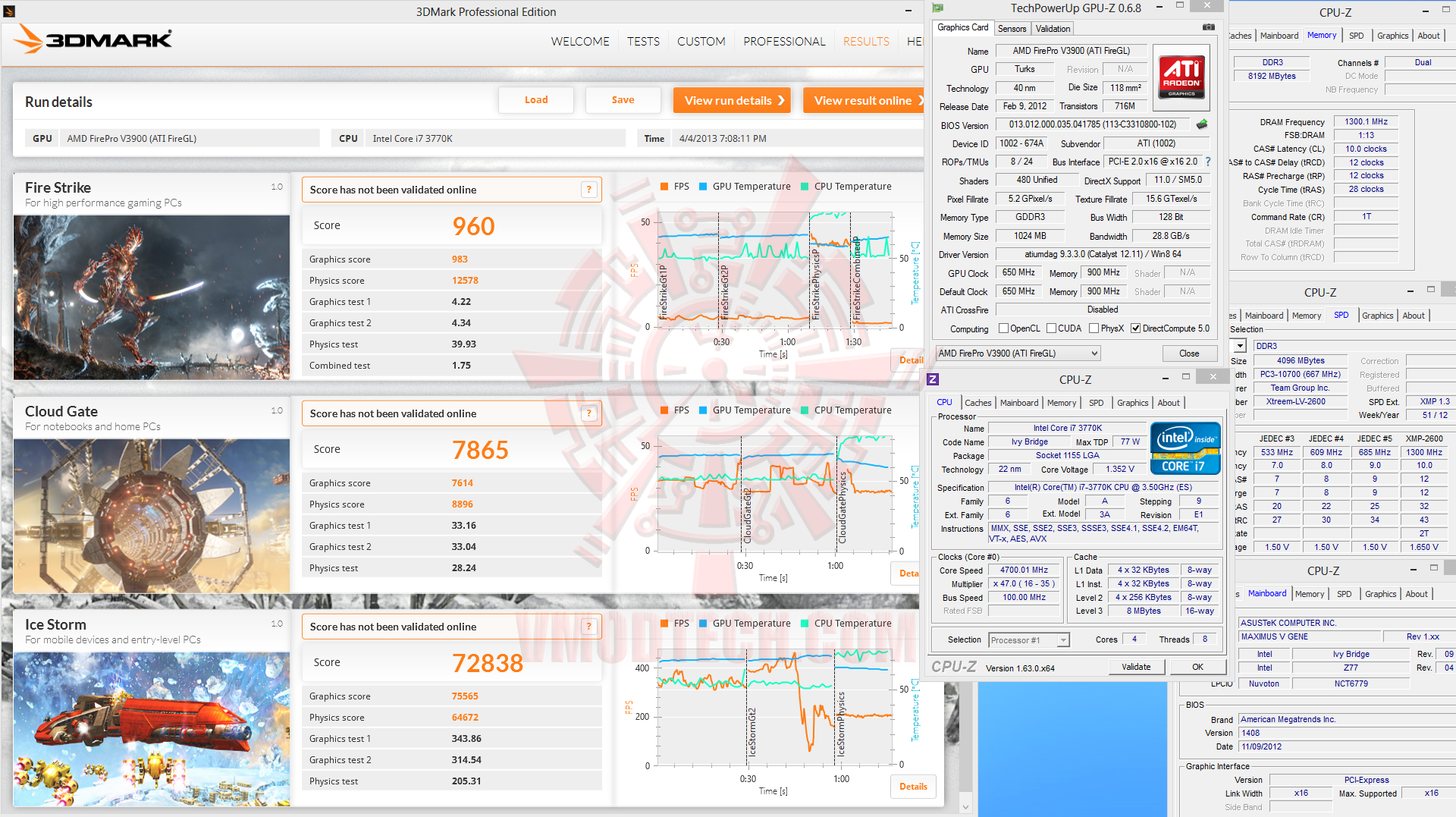Click the Ice Storm benchmark thumbnail

[152, 729]
